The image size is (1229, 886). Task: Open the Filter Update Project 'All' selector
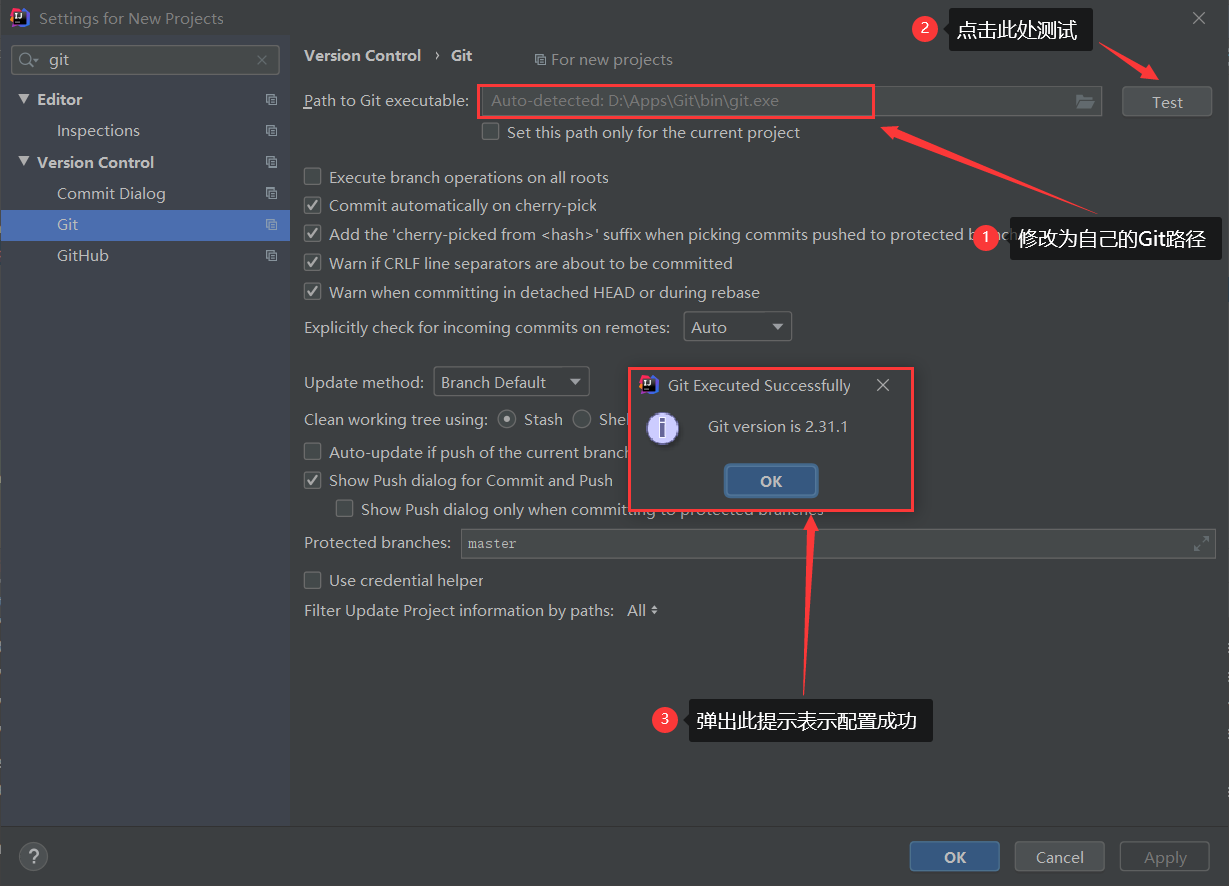click(x=642, y=610)
